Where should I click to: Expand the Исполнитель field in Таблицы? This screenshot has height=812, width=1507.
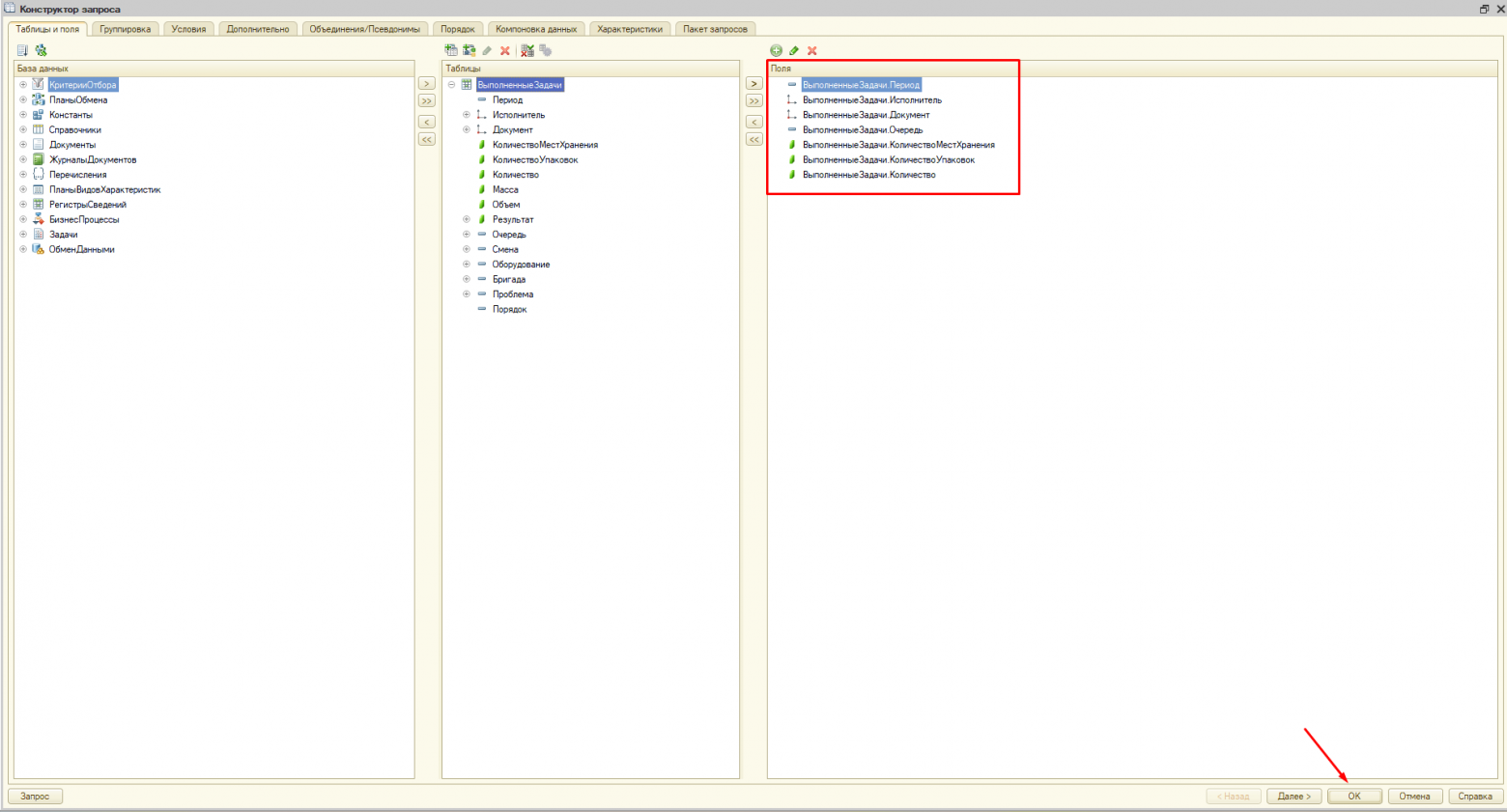pyautogui.click(x=467, y=115)
